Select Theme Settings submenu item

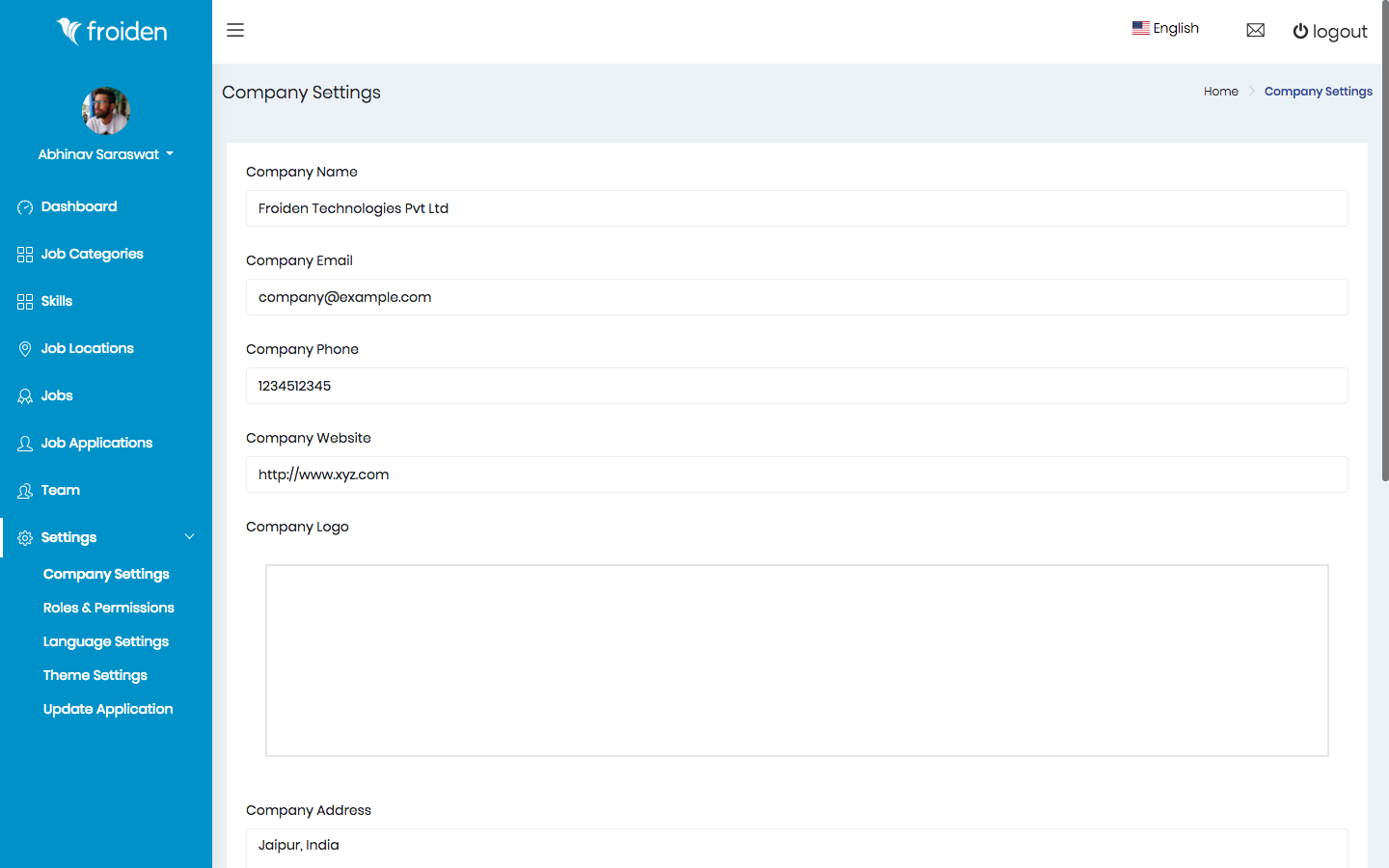[x=95, y=675]
